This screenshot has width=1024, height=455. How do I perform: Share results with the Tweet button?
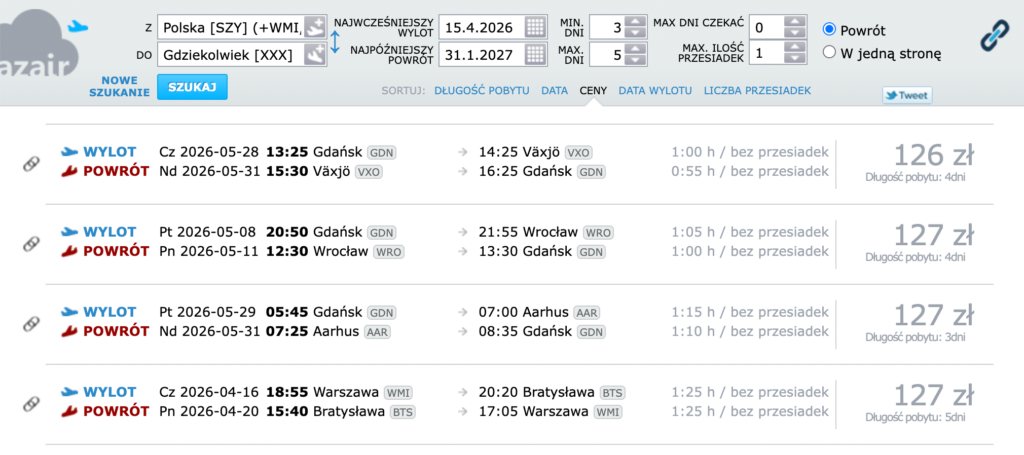coord(906,96)
